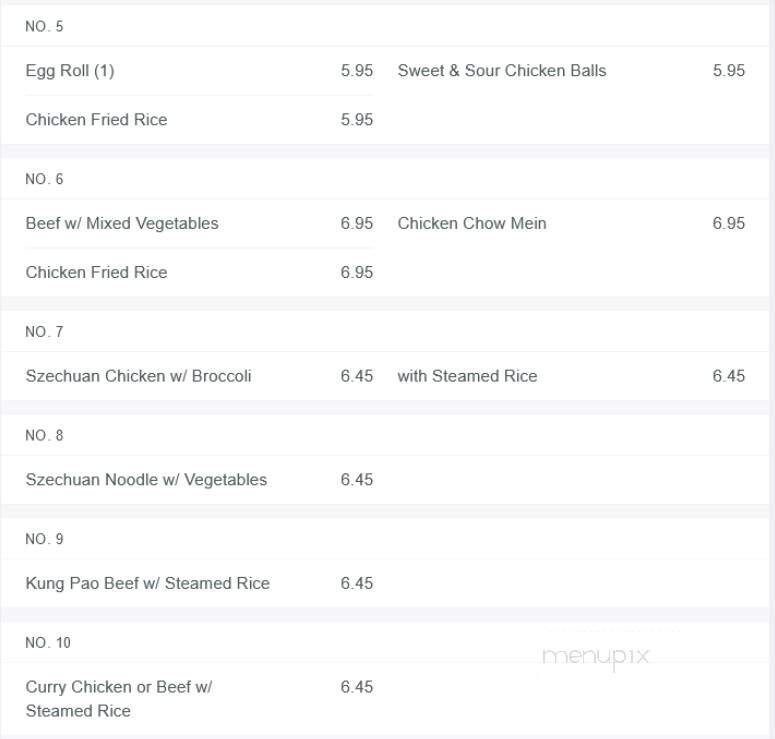Click the menupix watermark logo
775x739 pixels.
(596, 657)
